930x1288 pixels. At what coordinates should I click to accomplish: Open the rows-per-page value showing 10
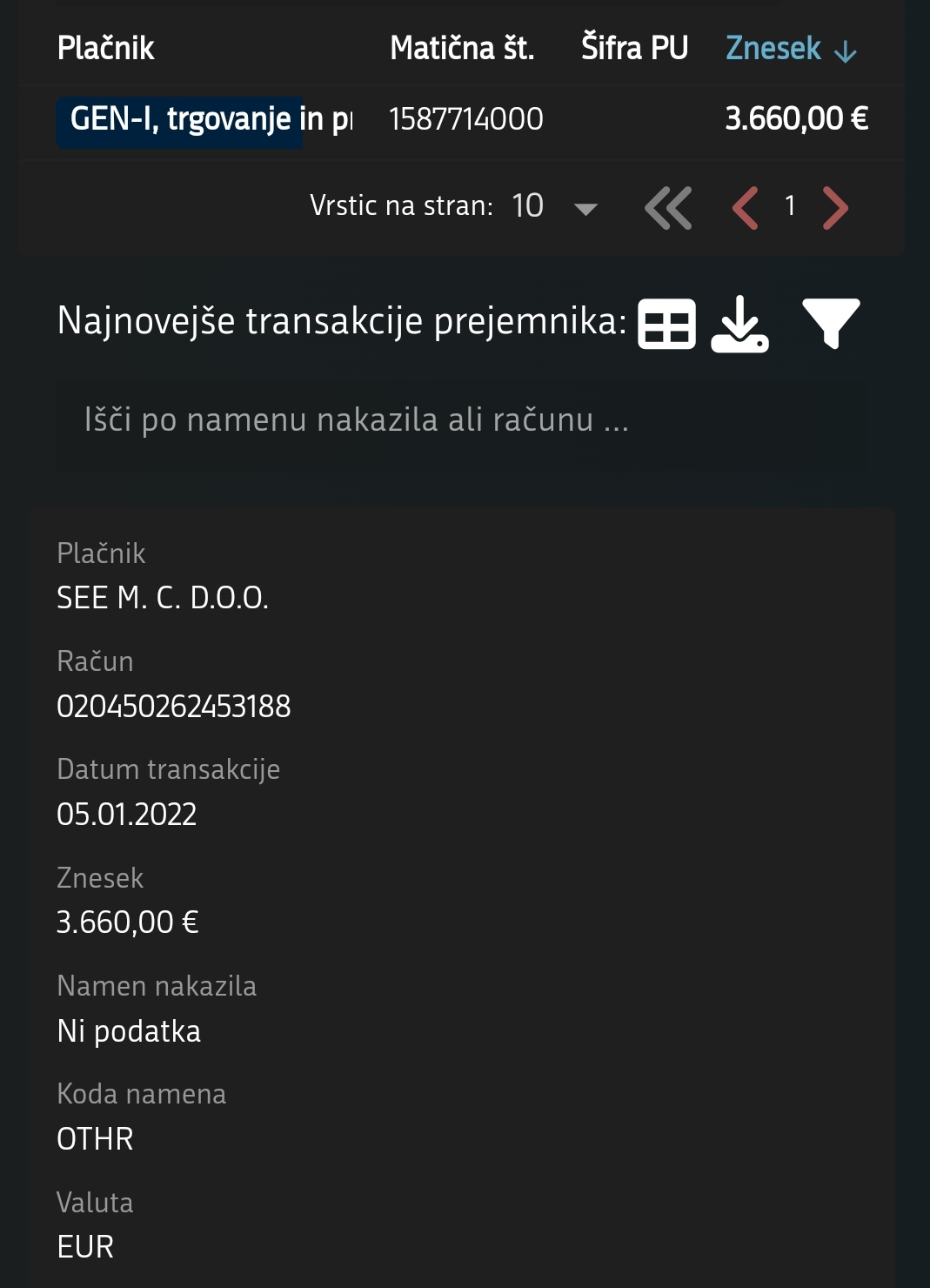coord(527,206)
